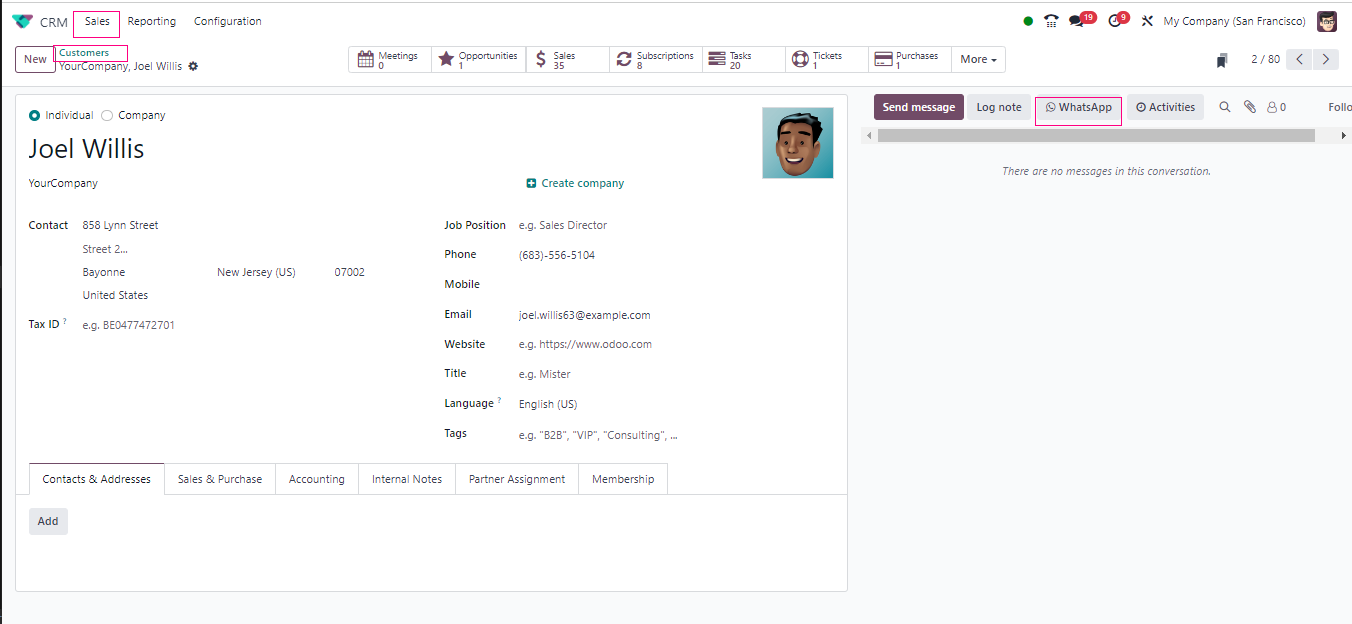This screenshot has width=1352, height=624.
Task: Open the conversations icon with 19 badge
Action: pos(1077,21)
